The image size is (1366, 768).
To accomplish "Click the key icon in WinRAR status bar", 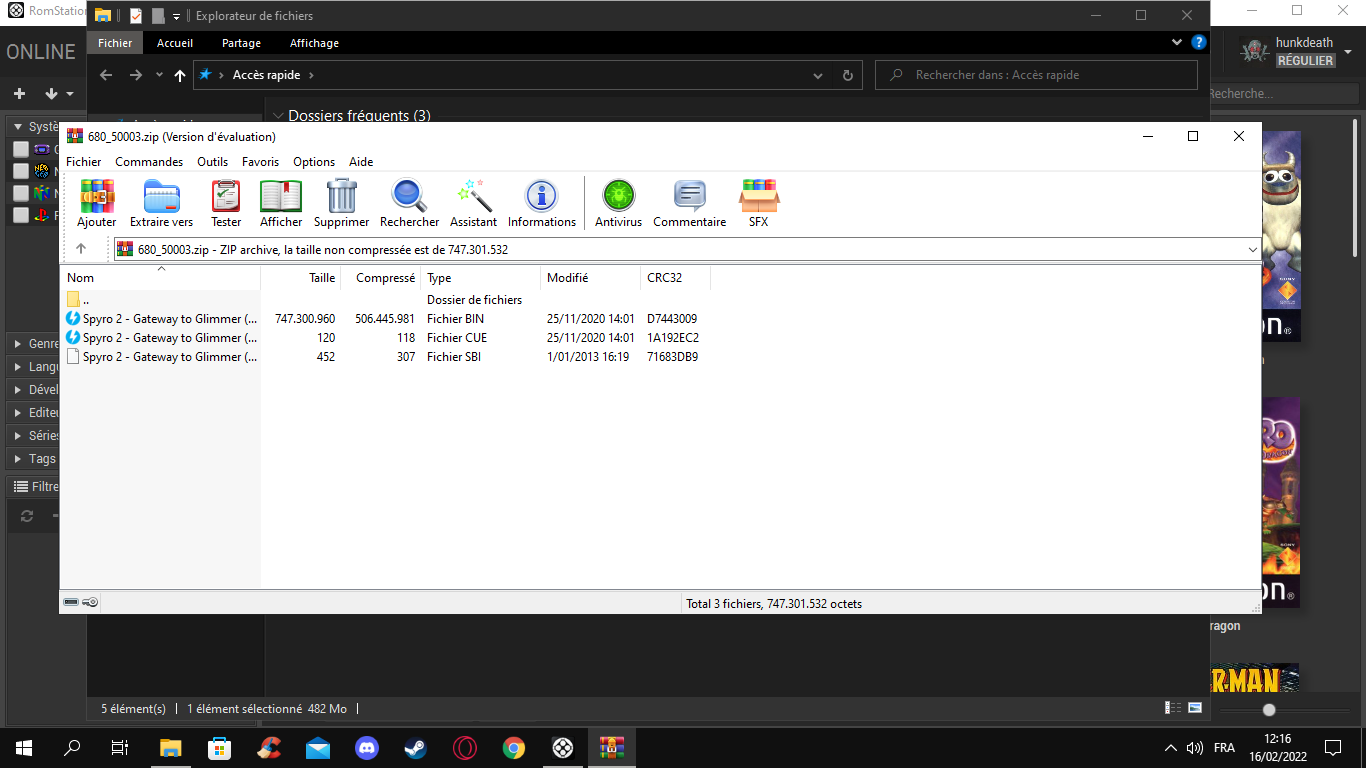I will (x=90, y=603).
